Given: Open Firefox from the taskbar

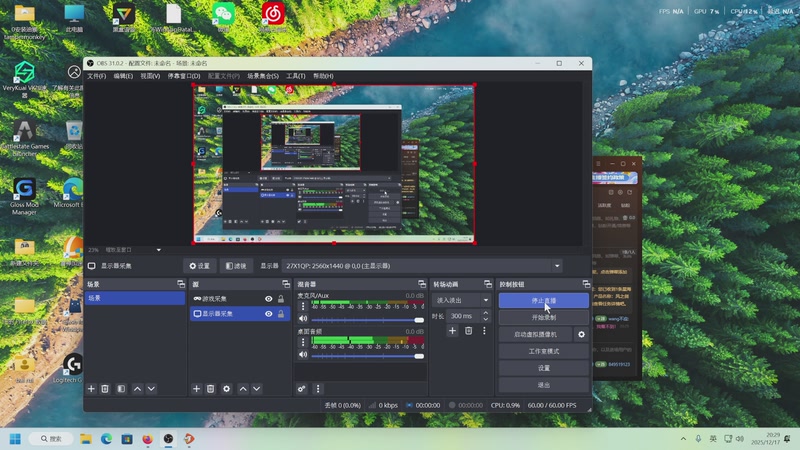Looking at the screenshot, I should tap(147, 439).
